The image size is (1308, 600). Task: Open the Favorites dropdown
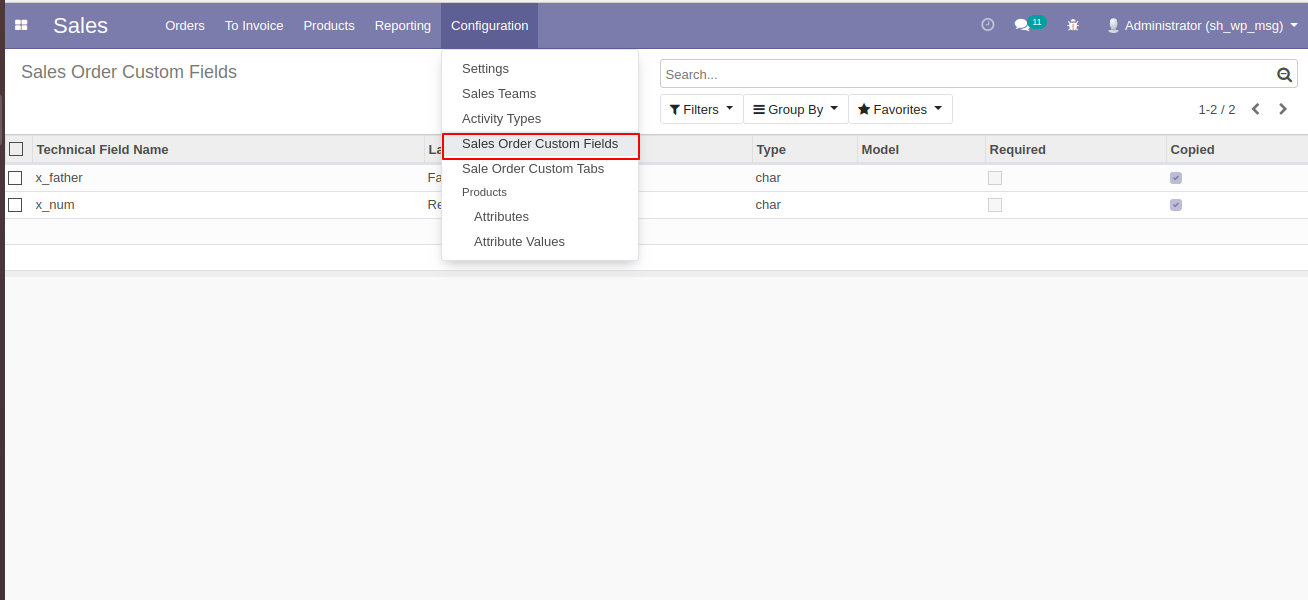pyautogui.click(x=900, y=109)
